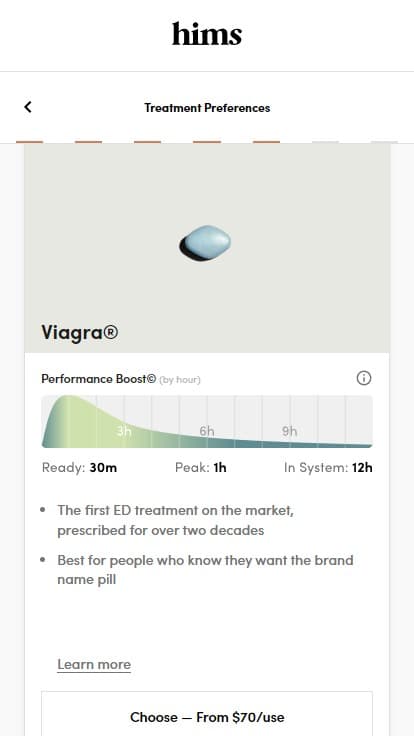
Task: Select the fifth highlighted progress segment
Action: click(266, 142)
